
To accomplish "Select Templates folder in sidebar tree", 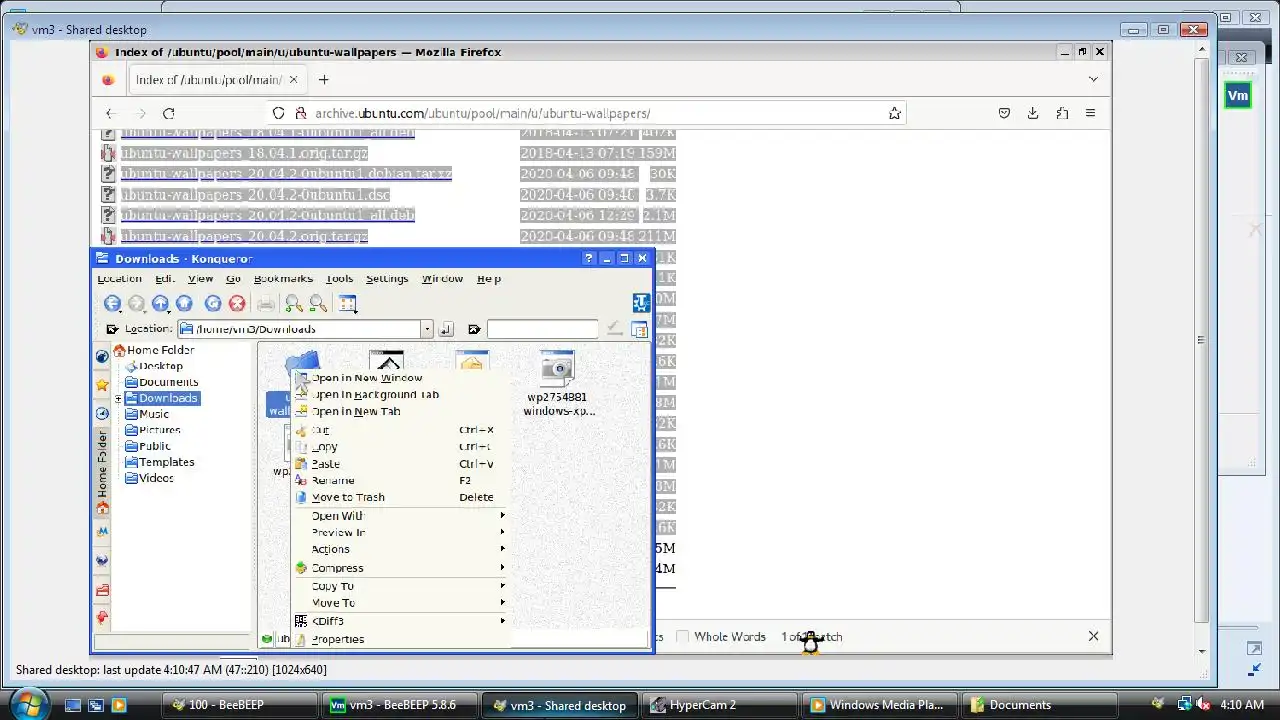I will tap(166, 462).
